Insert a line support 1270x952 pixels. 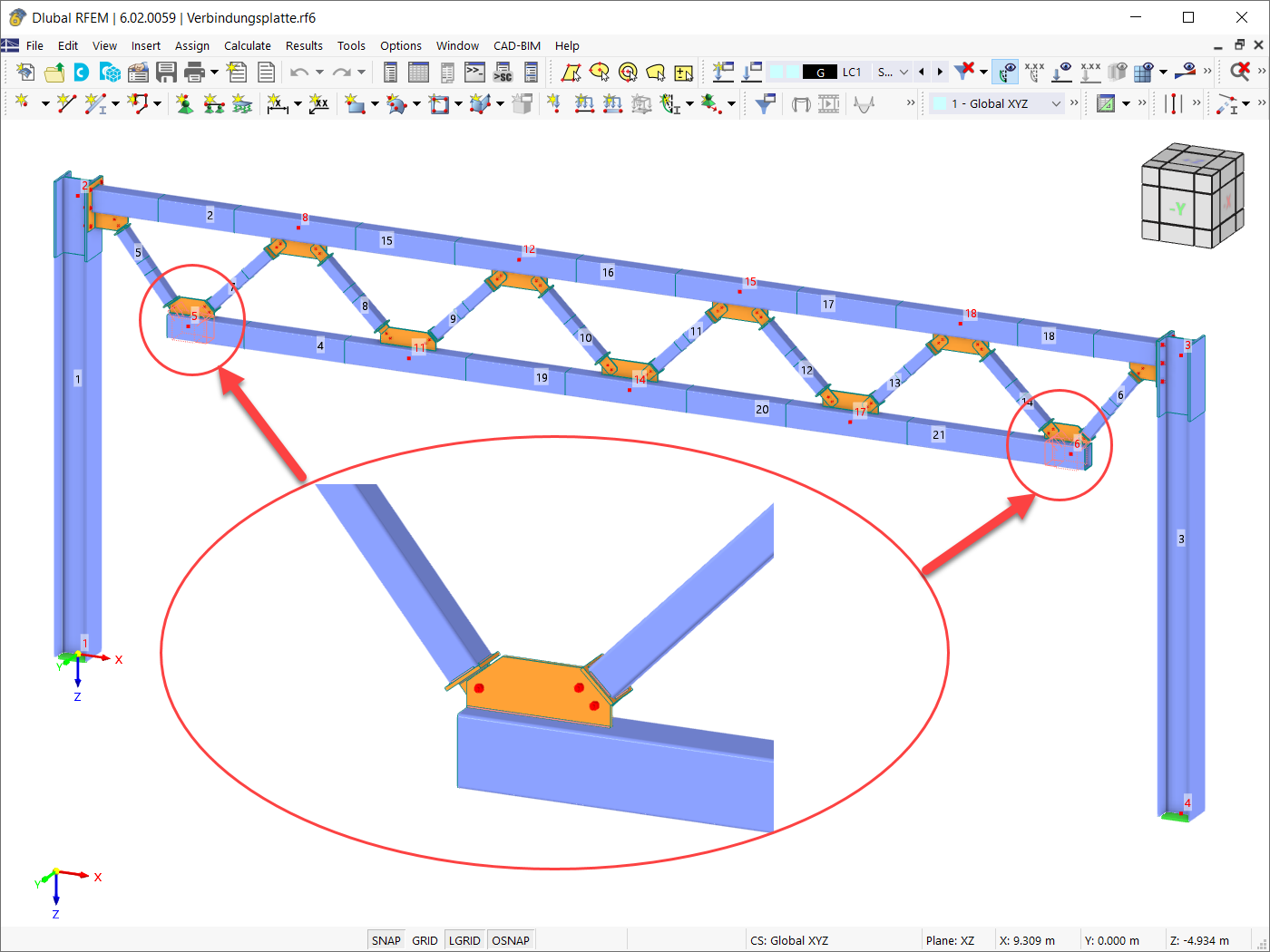pyautogui.click(x=213, y=103)
